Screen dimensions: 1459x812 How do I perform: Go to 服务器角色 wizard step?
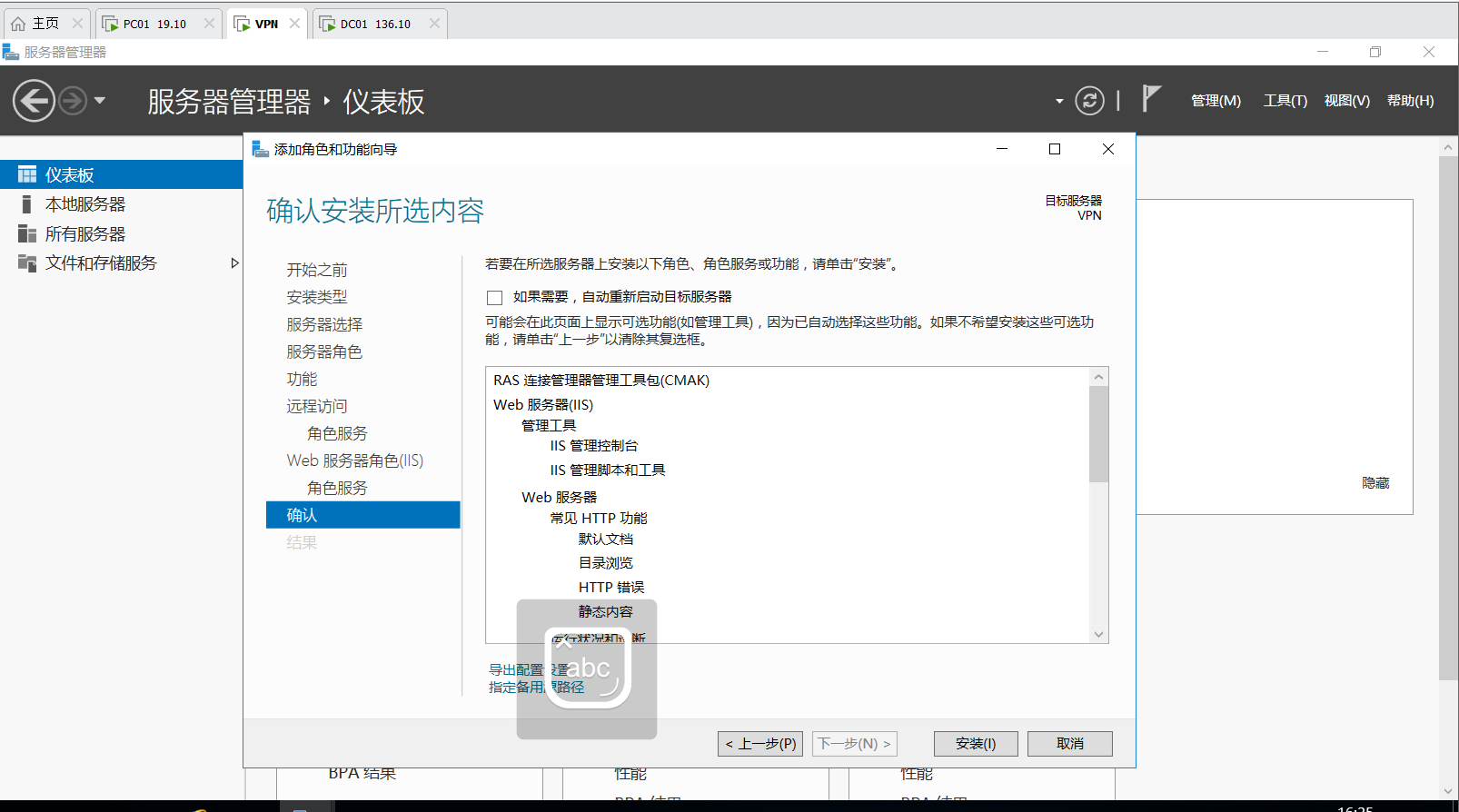[324, 352]
